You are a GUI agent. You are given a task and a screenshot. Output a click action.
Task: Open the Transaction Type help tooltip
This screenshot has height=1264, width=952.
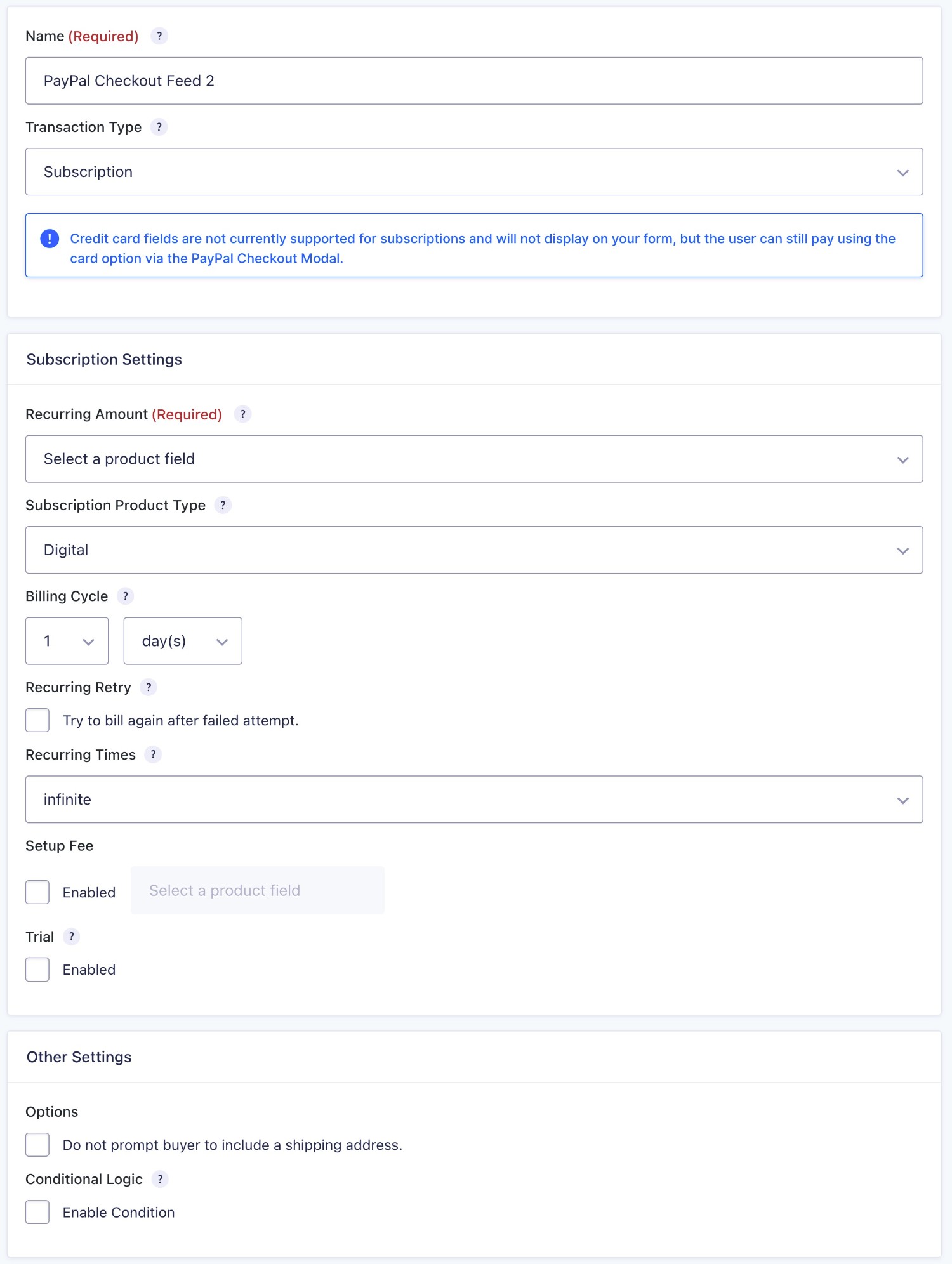click(159, 127)
